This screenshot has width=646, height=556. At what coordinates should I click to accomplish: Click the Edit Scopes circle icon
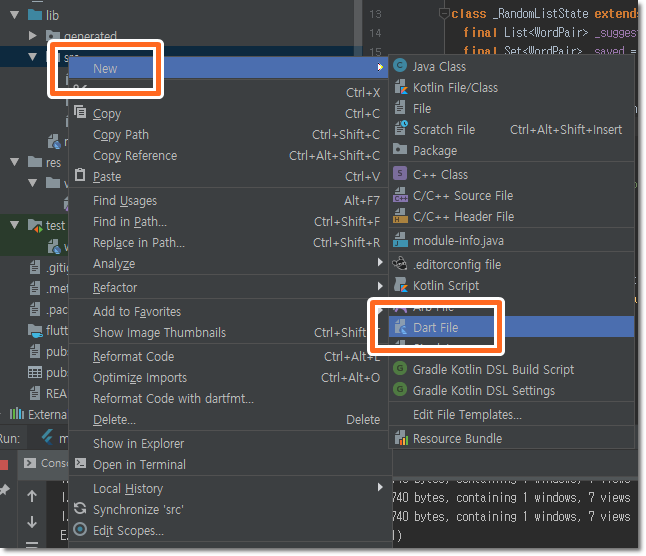(80, 530)
